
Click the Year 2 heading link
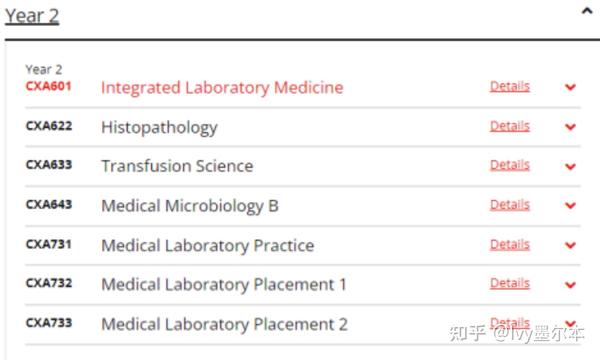tap(32, 16)
